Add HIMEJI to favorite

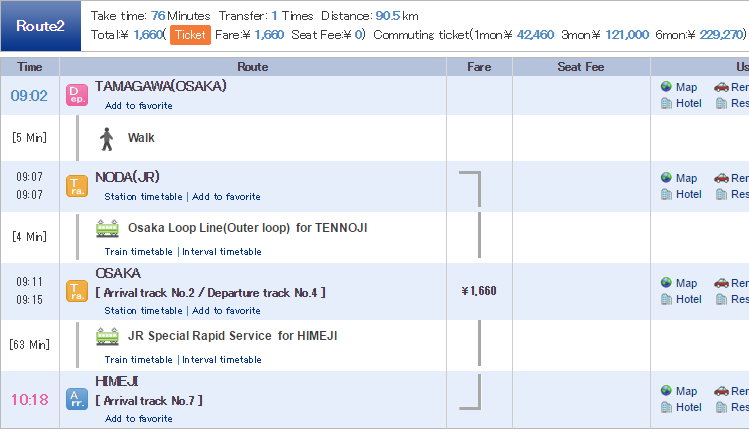point(139,419)
